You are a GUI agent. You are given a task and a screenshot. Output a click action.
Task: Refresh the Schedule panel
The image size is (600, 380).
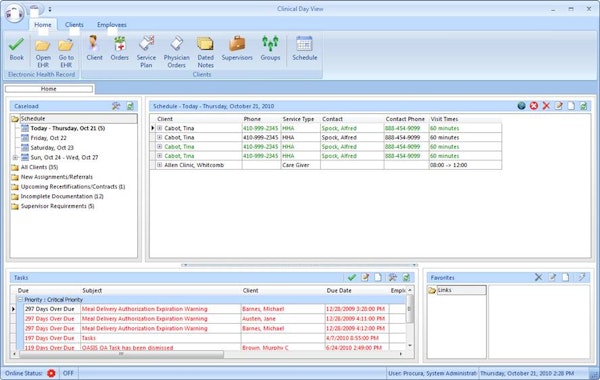pos(583,106)
